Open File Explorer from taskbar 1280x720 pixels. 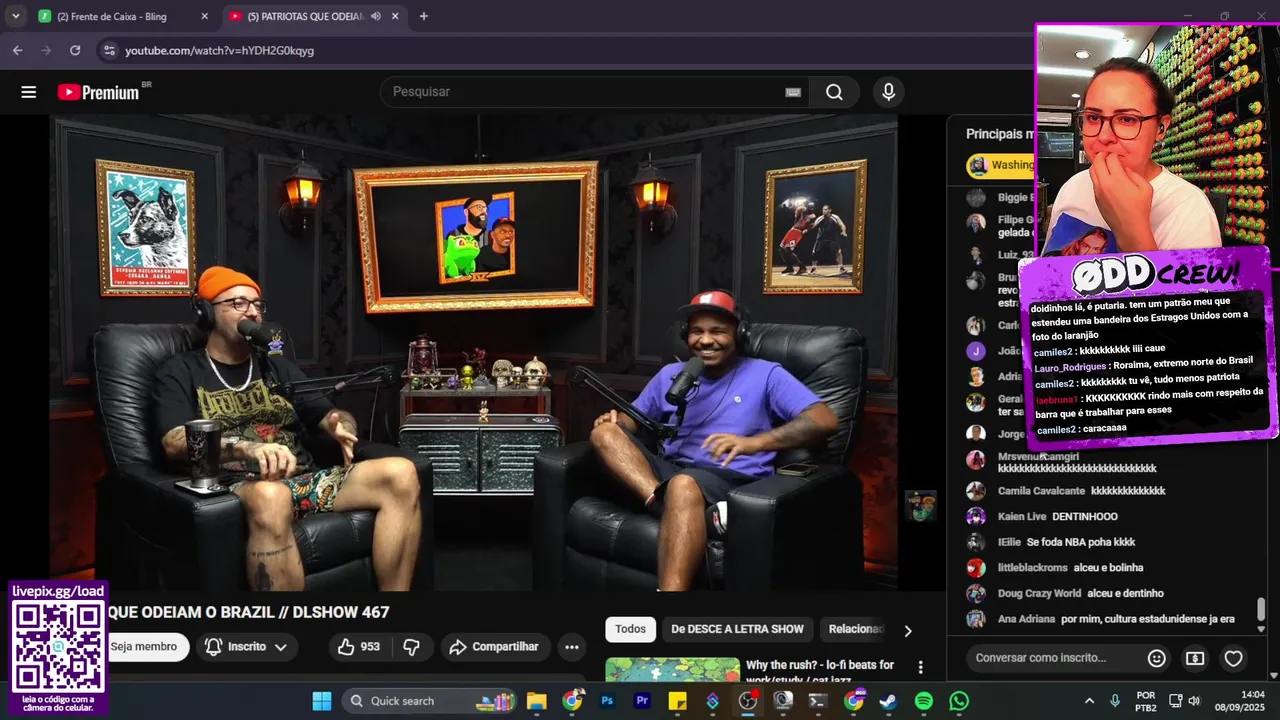[x=537, y=701]
